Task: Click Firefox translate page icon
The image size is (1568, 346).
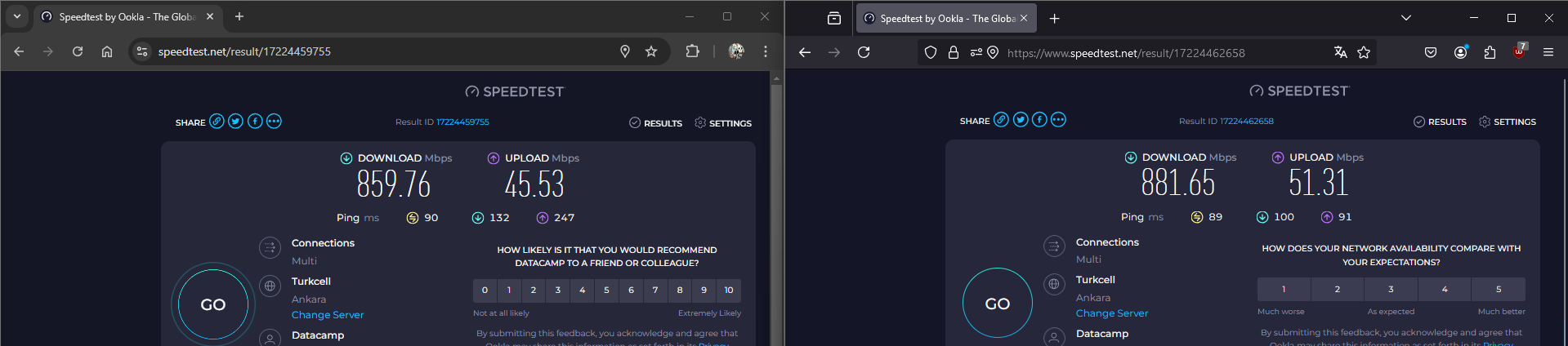Action: (1340, 52)
